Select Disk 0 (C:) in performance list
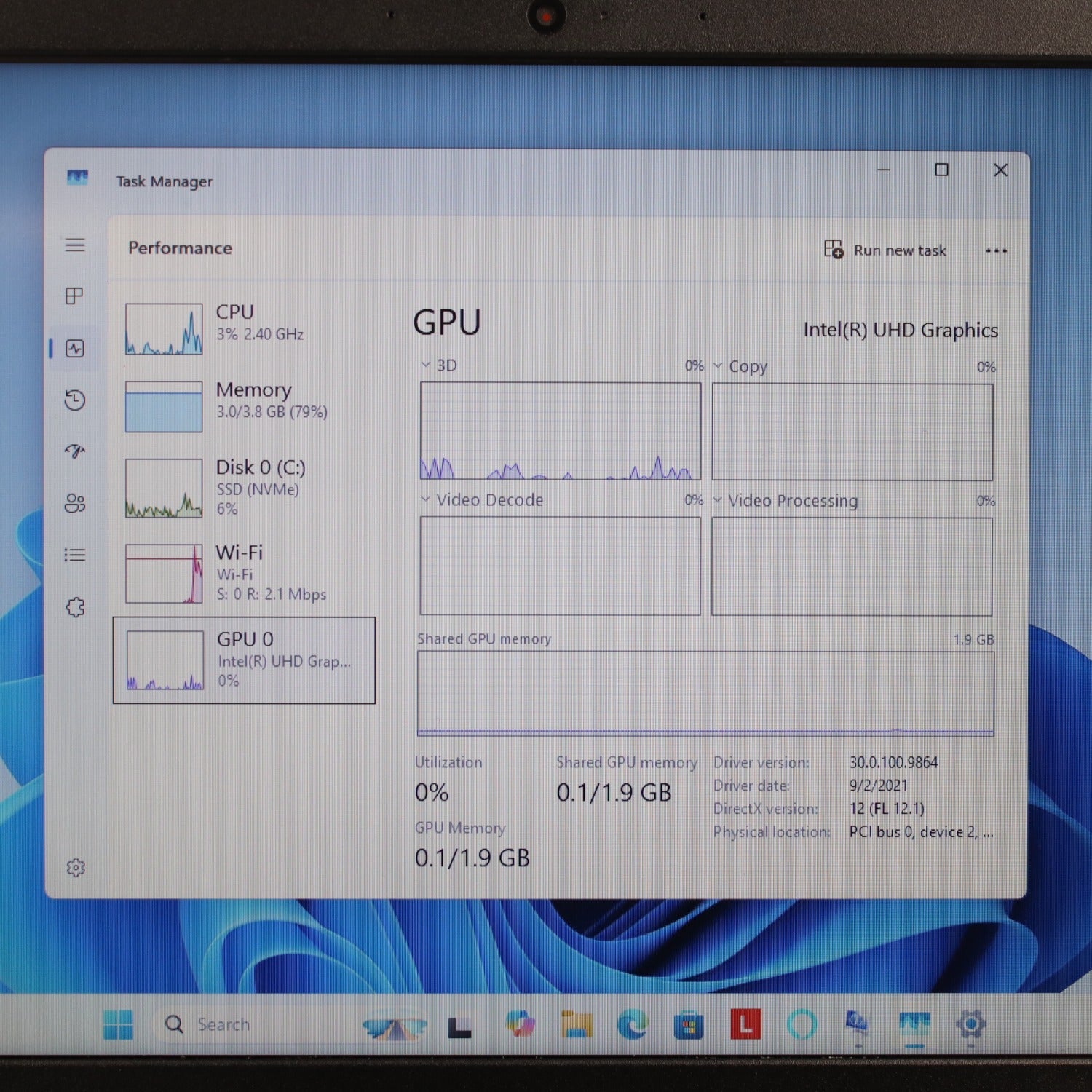 [244, 488]
